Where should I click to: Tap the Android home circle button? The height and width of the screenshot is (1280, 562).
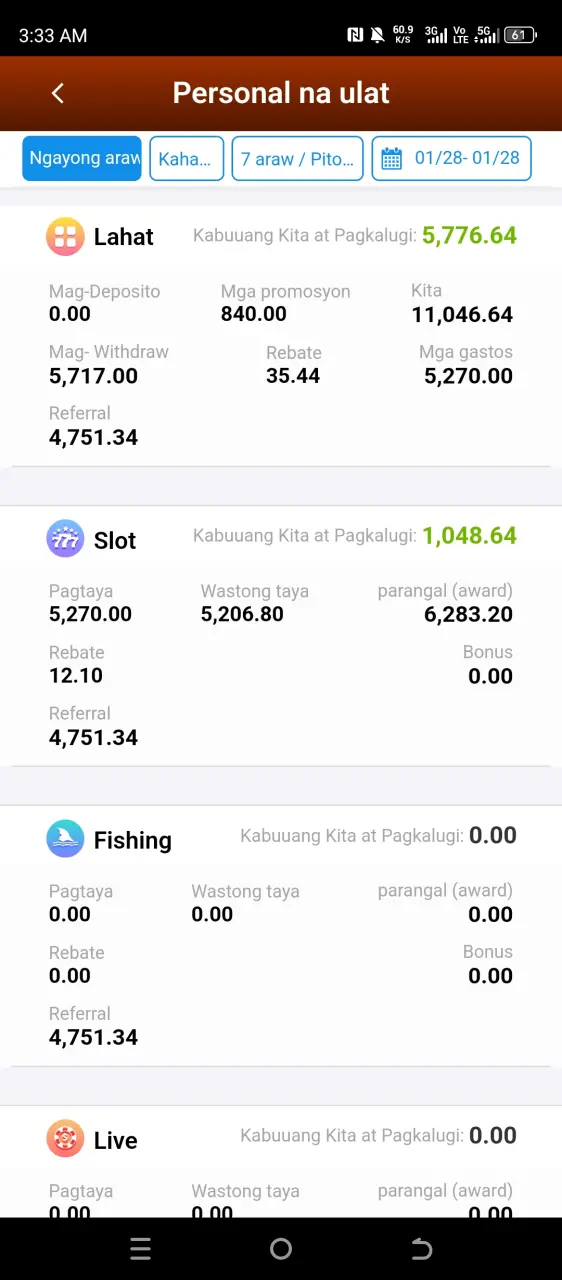click(x=281, y=1248)
